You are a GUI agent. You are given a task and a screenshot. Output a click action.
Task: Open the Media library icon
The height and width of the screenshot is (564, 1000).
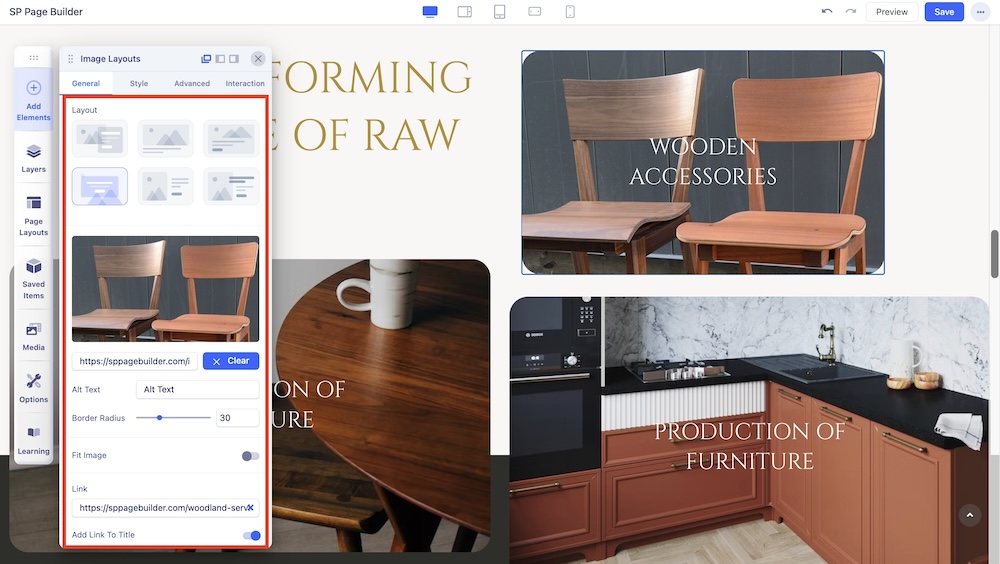click(x=33, y=335)
